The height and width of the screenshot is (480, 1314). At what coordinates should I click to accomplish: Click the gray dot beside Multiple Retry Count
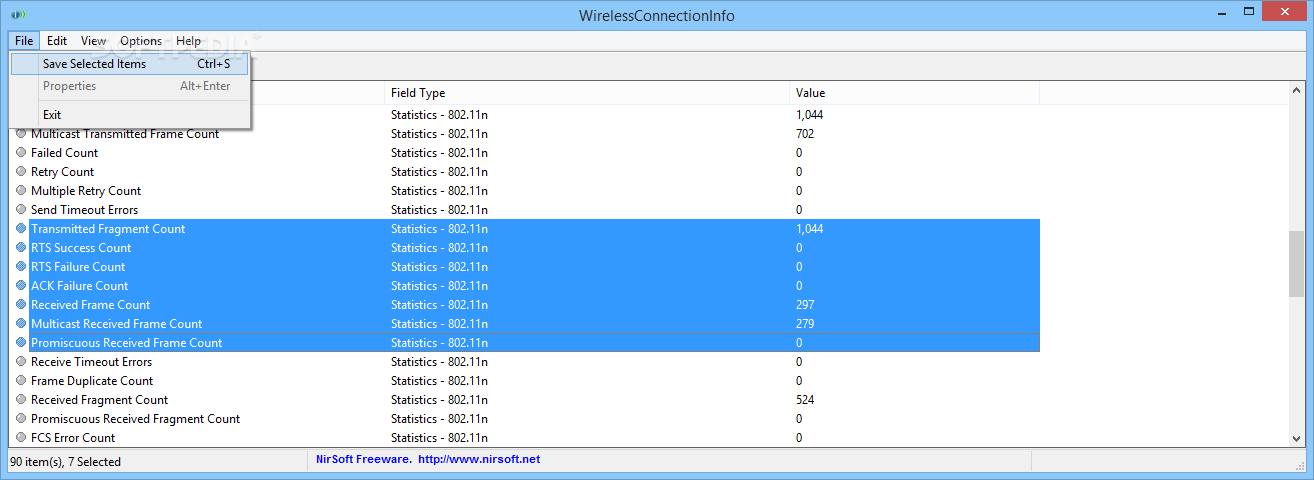tap(22, 191)
